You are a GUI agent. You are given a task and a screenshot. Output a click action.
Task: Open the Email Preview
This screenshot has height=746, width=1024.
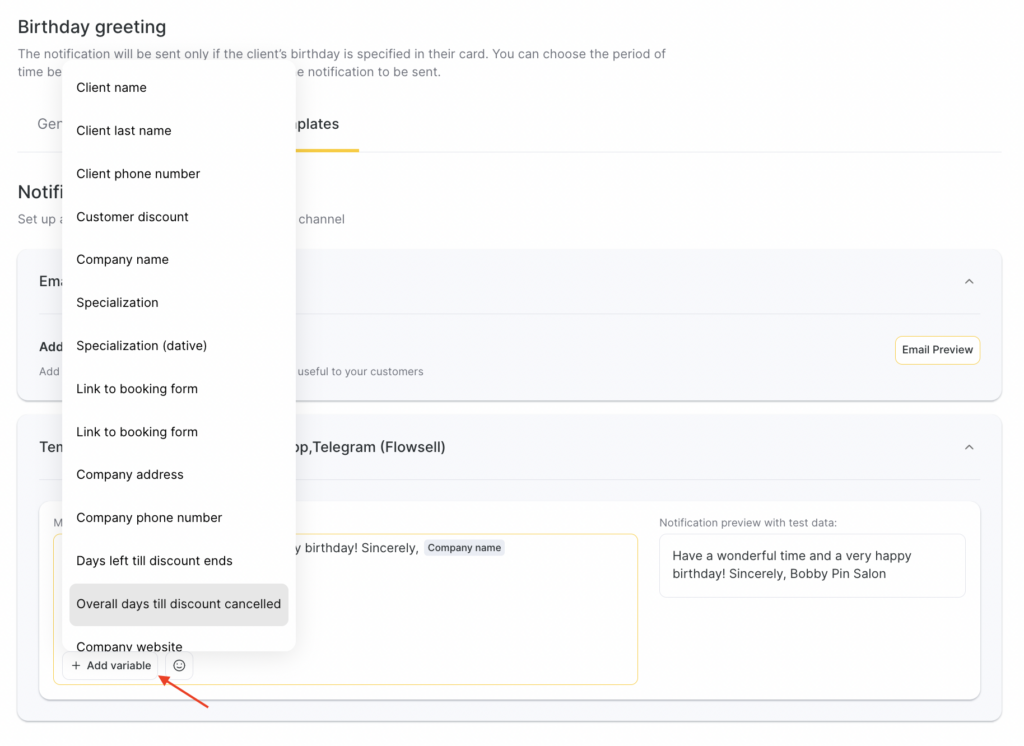point(937,350)
